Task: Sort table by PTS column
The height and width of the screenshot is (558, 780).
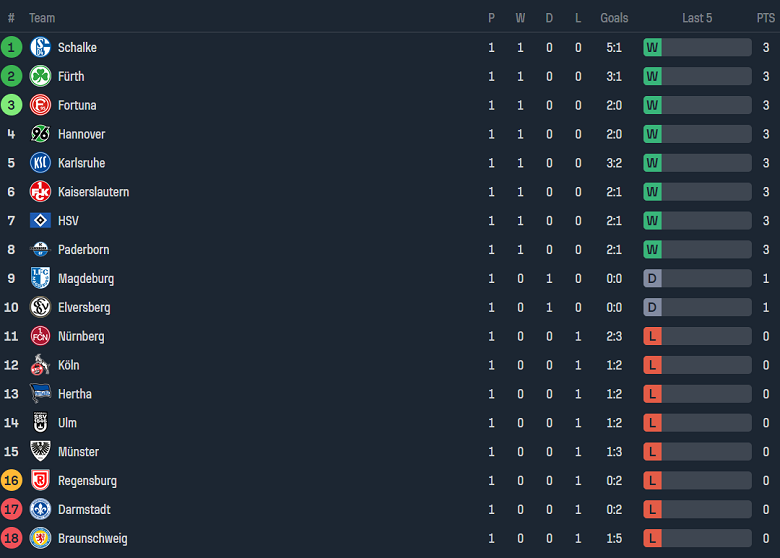Action: (x=766, y=18)
